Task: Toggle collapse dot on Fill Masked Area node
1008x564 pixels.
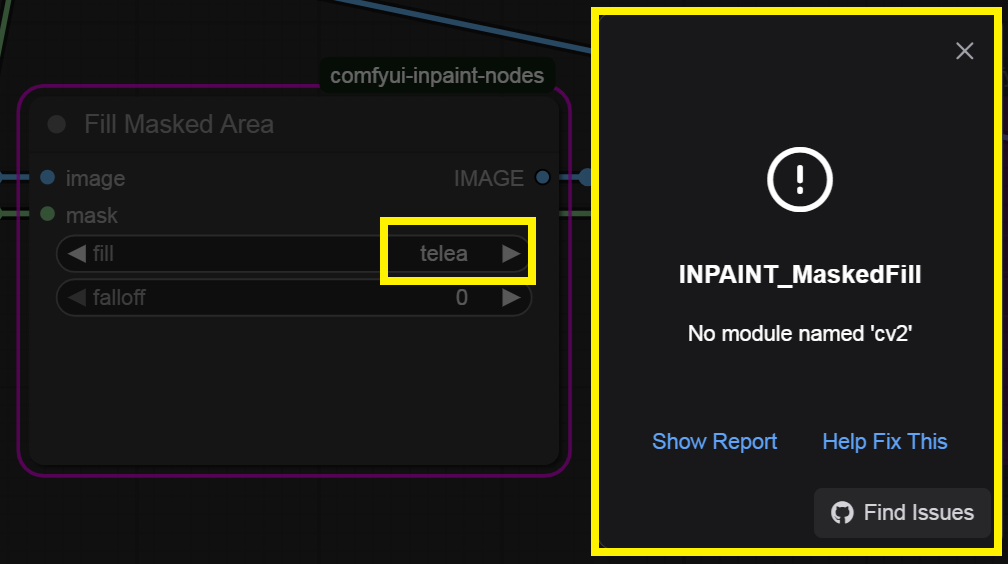Action: [x=57, y=124]
